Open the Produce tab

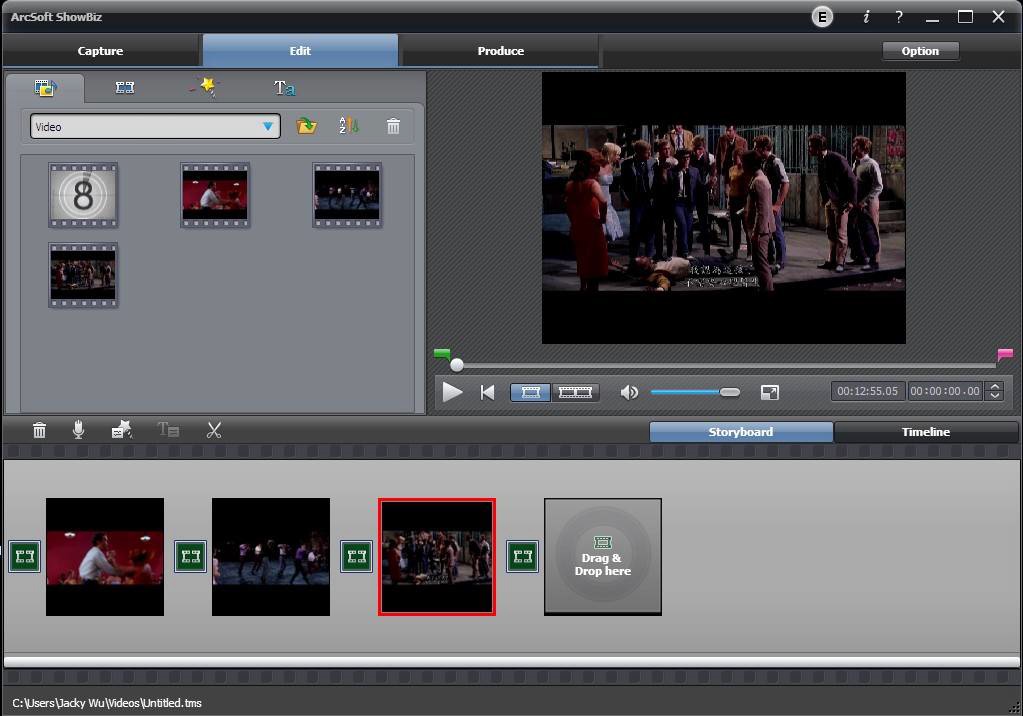pos(500,51)
